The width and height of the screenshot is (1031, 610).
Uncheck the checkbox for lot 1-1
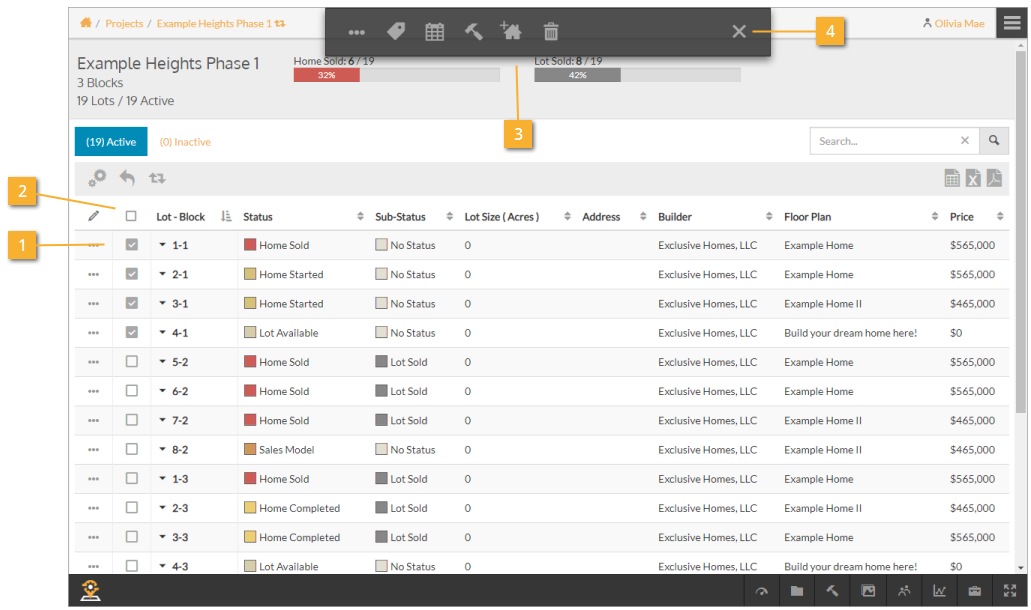[131, 245]
